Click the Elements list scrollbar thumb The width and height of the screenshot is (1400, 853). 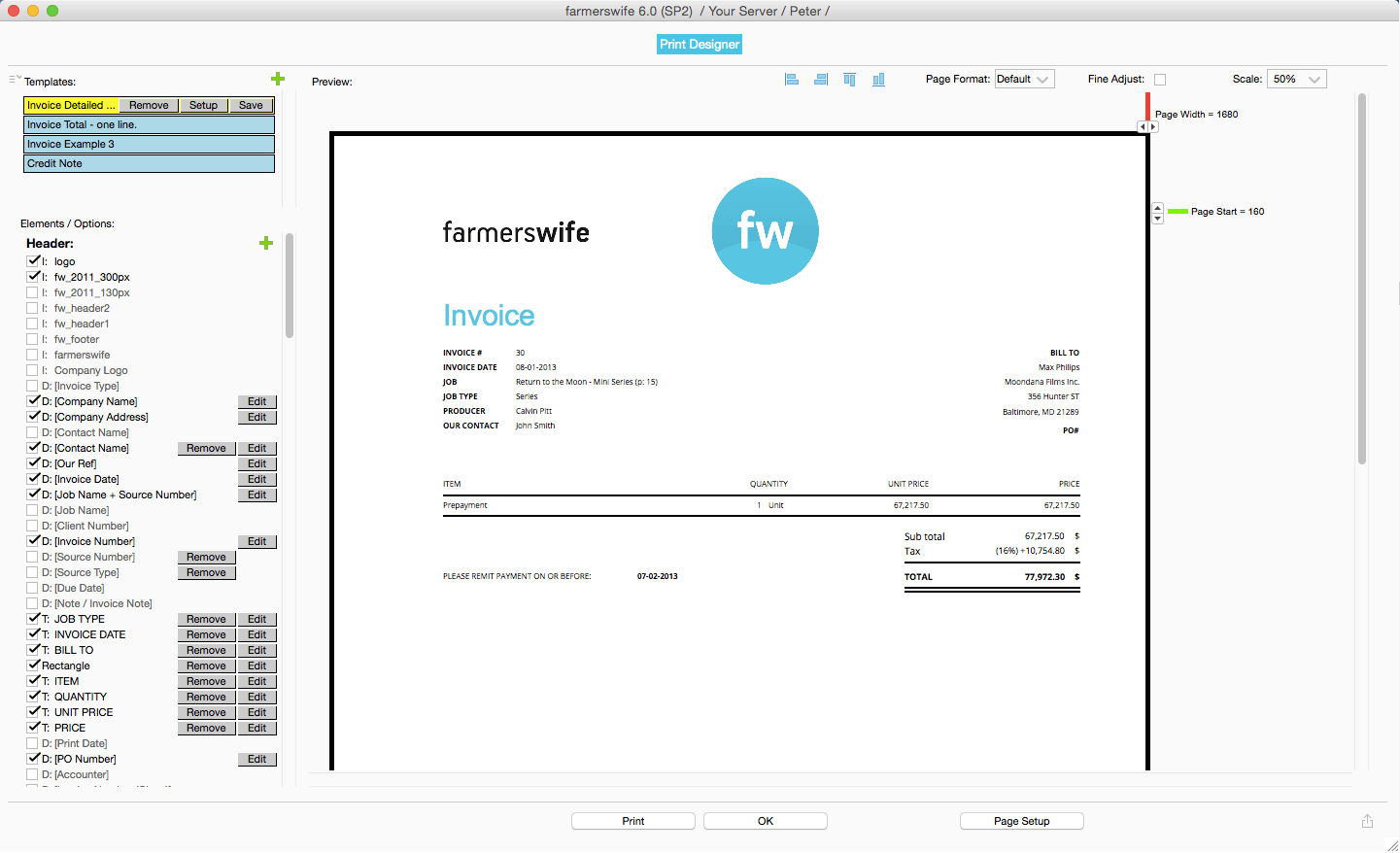(290, 286)
